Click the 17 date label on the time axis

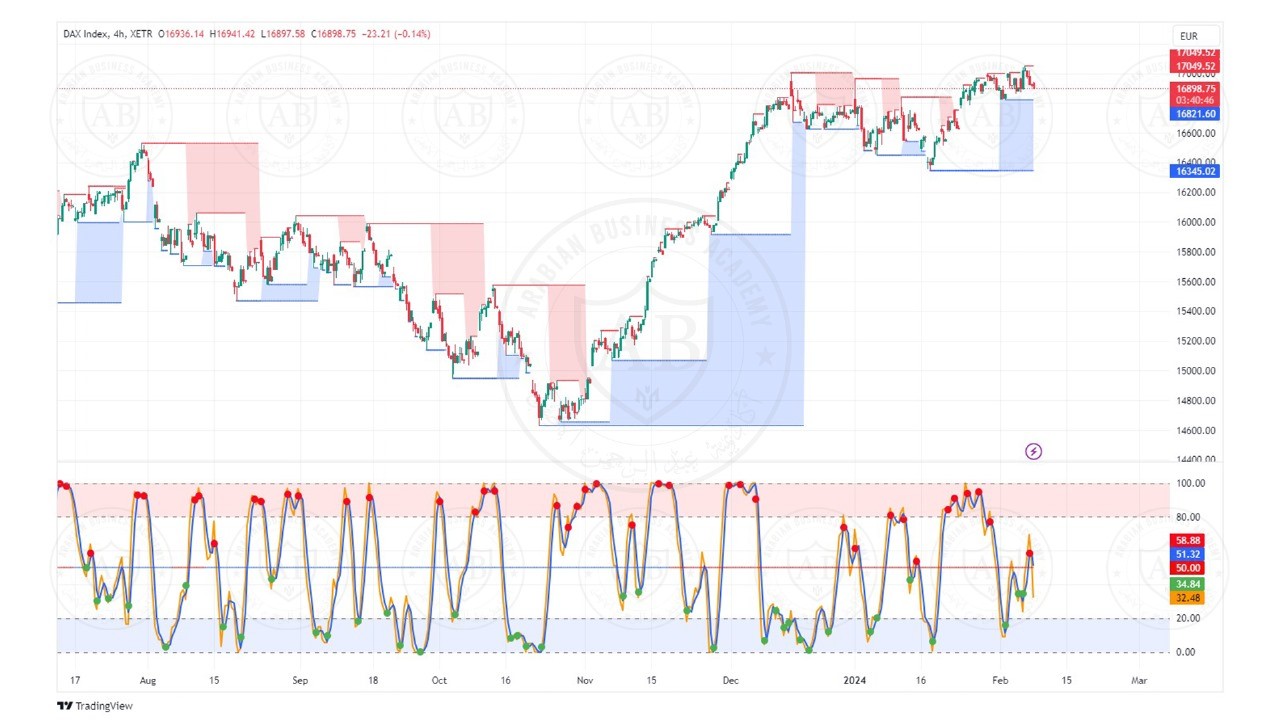coord(74,681)
